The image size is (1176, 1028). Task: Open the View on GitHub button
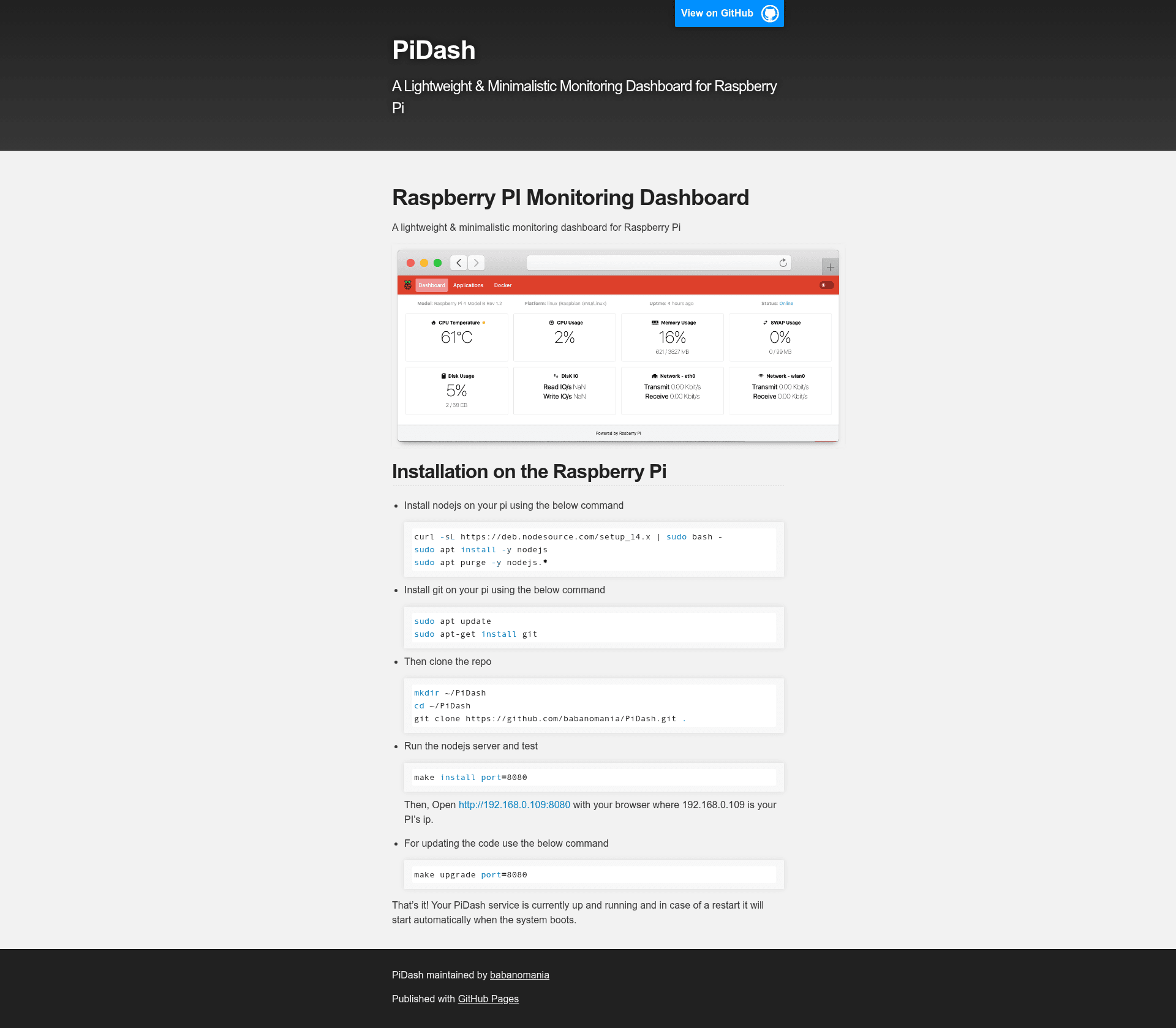pos(729,13)
